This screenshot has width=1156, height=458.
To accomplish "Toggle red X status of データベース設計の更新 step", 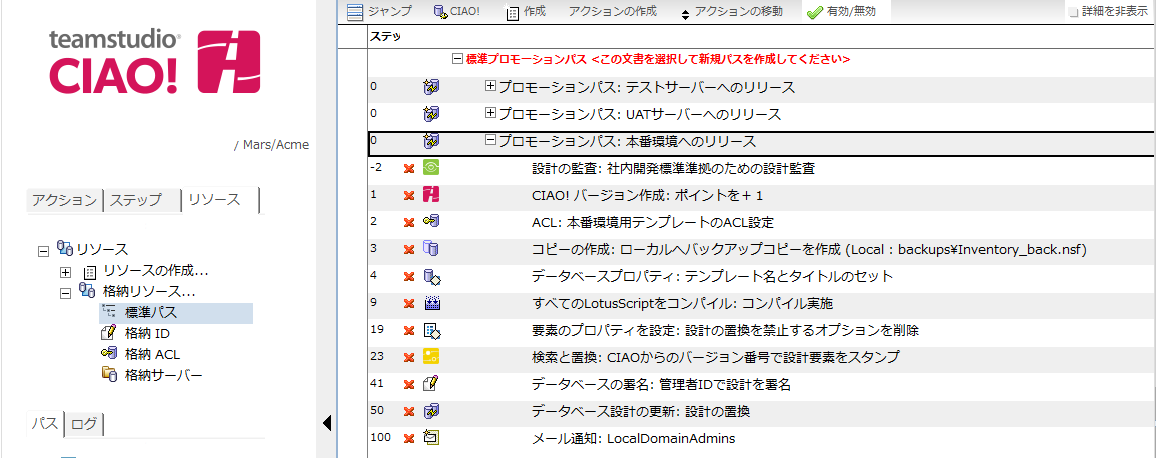I will point(408,411).
